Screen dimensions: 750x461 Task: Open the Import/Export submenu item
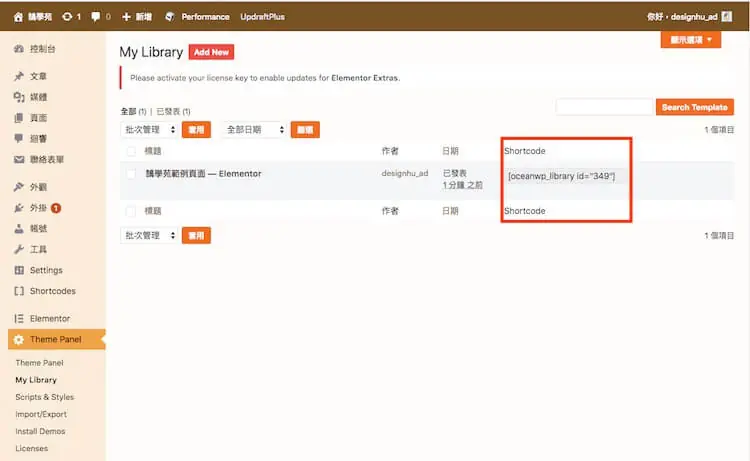point(41,414)
